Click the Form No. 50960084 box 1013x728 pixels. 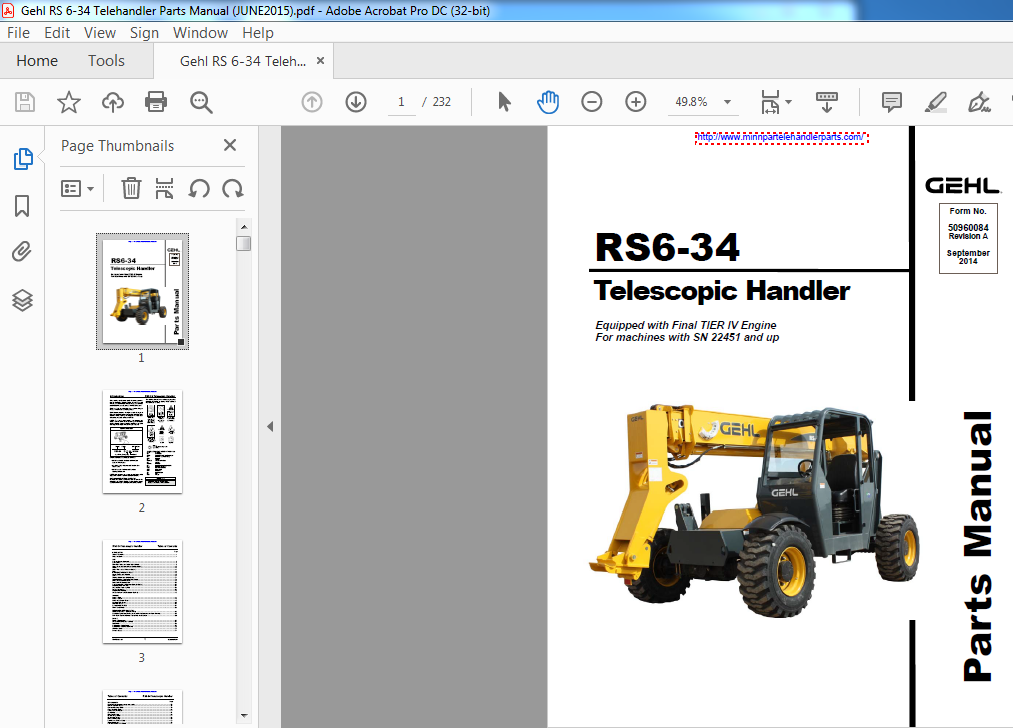pyautogui.click(x=968, y=238)
